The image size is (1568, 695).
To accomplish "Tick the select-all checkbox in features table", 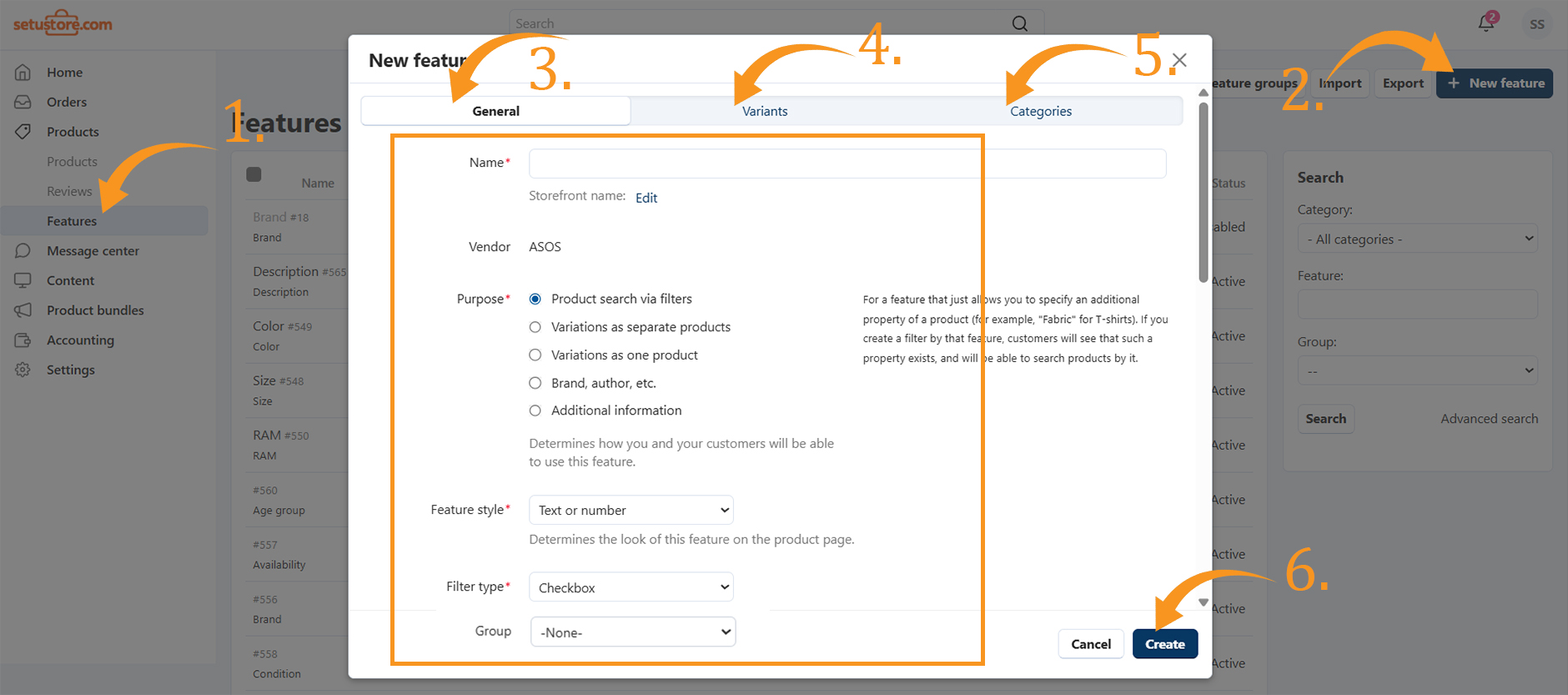I will [x=254, y=174].
